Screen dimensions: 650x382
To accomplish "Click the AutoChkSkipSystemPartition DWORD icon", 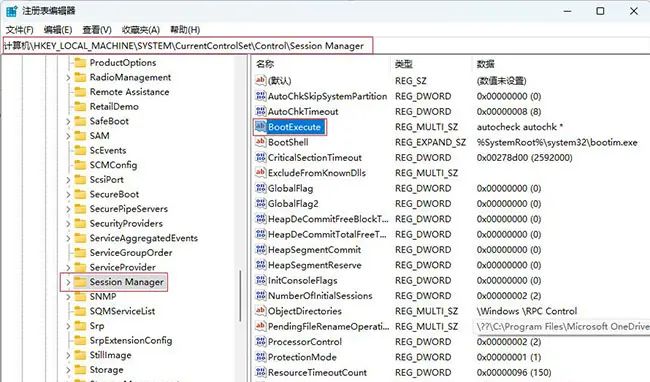I will click(260, 96).
